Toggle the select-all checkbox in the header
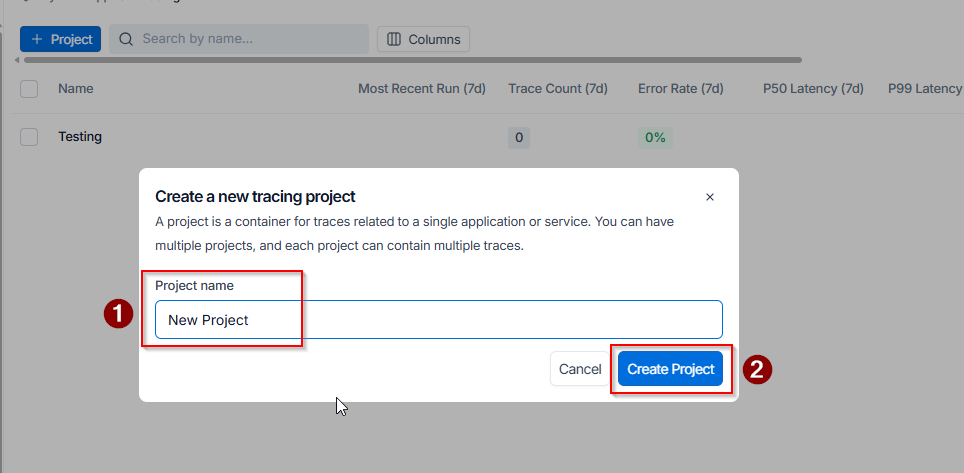The image size is (964, 473). [29, 89]
